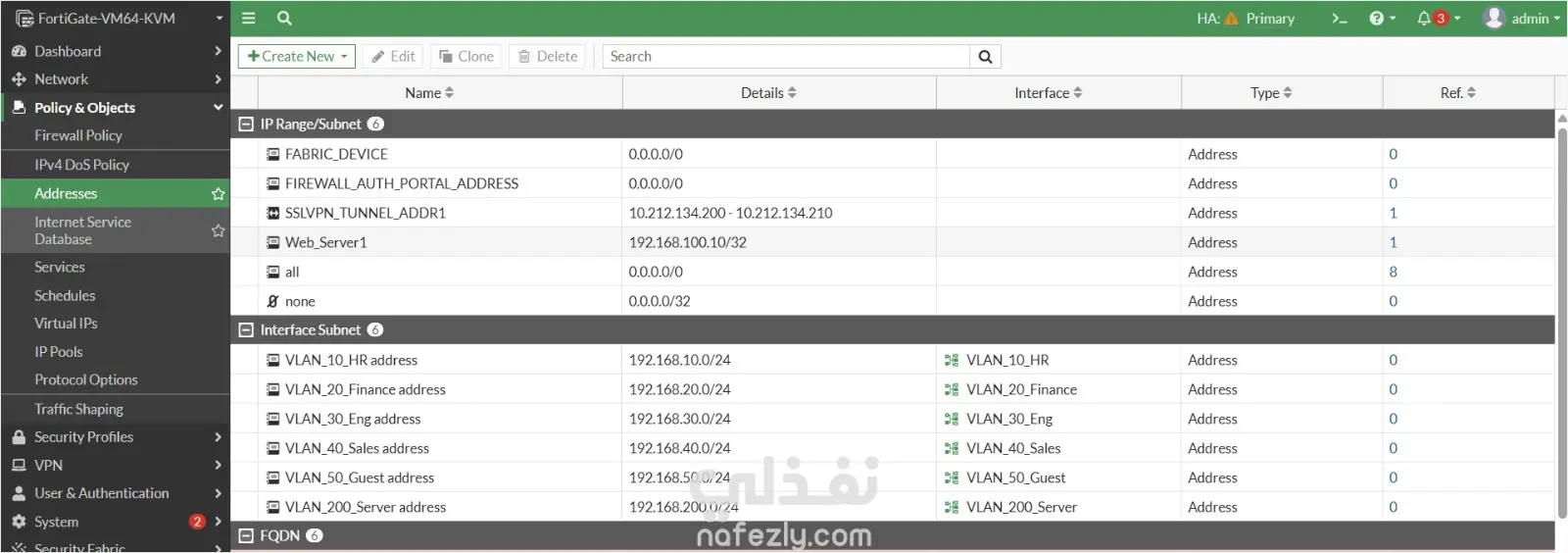This screenshot has width=1568, height=553.
Task: Click the hamburger menu icon in top bar
Action: (x=249, y=18)
